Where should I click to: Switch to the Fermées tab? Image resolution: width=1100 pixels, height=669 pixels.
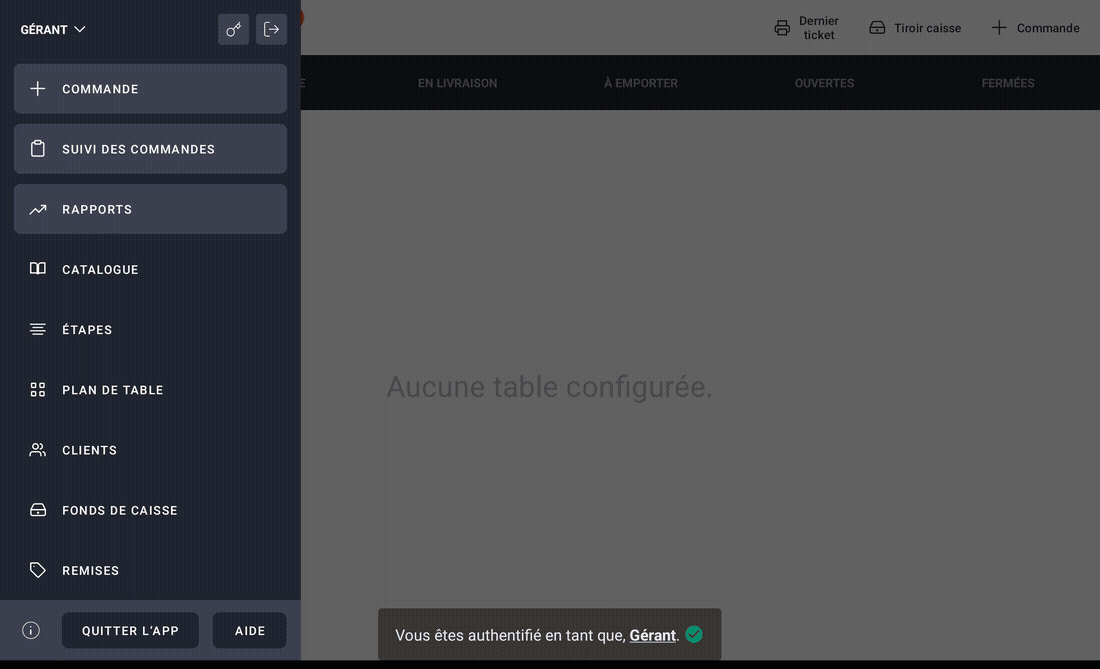[1008, 83]
